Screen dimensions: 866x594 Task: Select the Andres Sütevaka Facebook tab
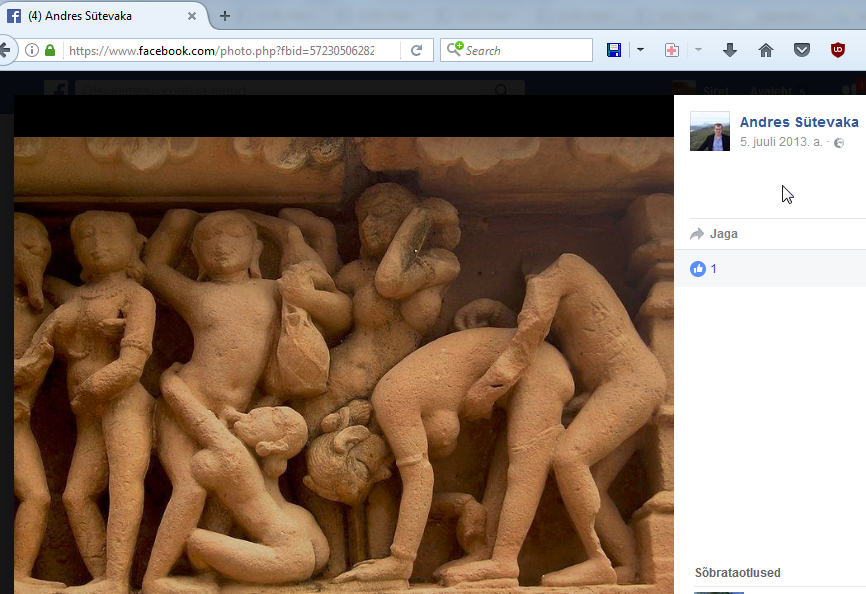[x=105, y=15]
